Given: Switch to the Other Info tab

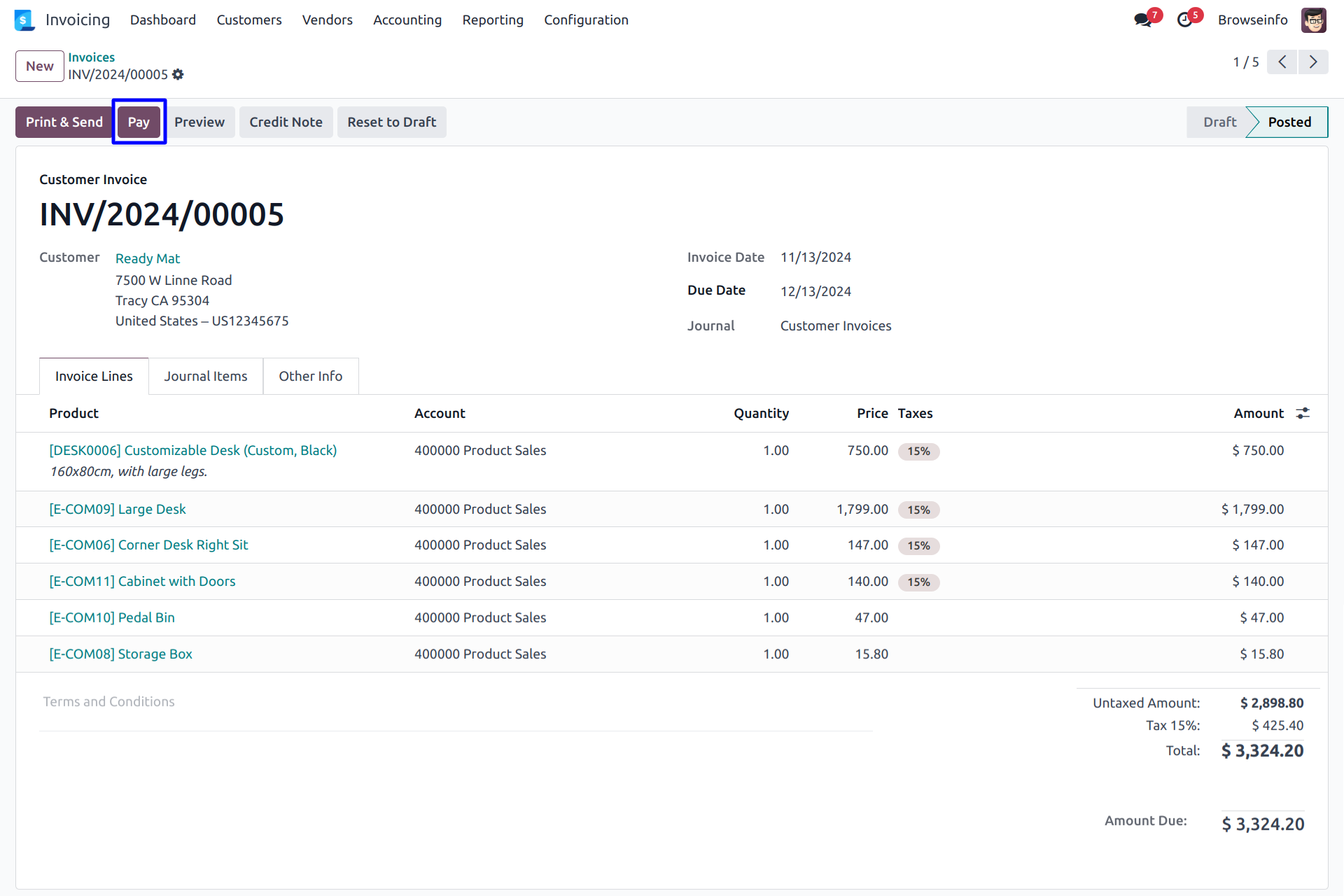Looking at the screenshot, I should pyautogui.click(x=310, y=377).
